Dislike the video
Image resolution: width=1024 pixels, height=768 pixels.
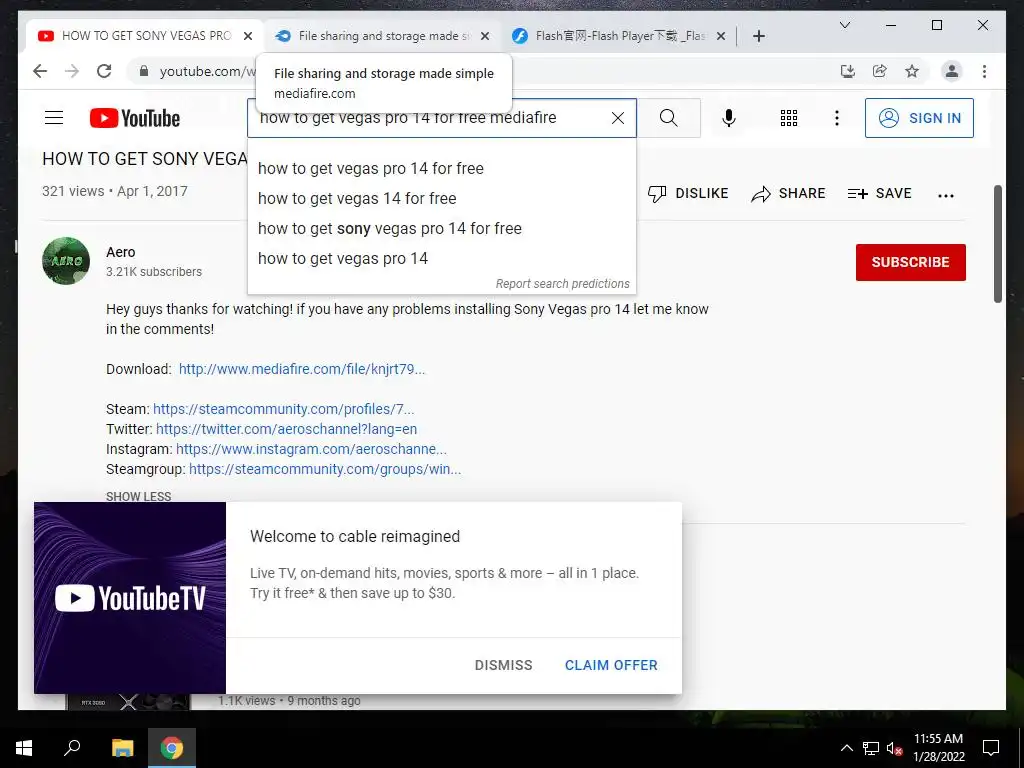click(x=688, y=193)
